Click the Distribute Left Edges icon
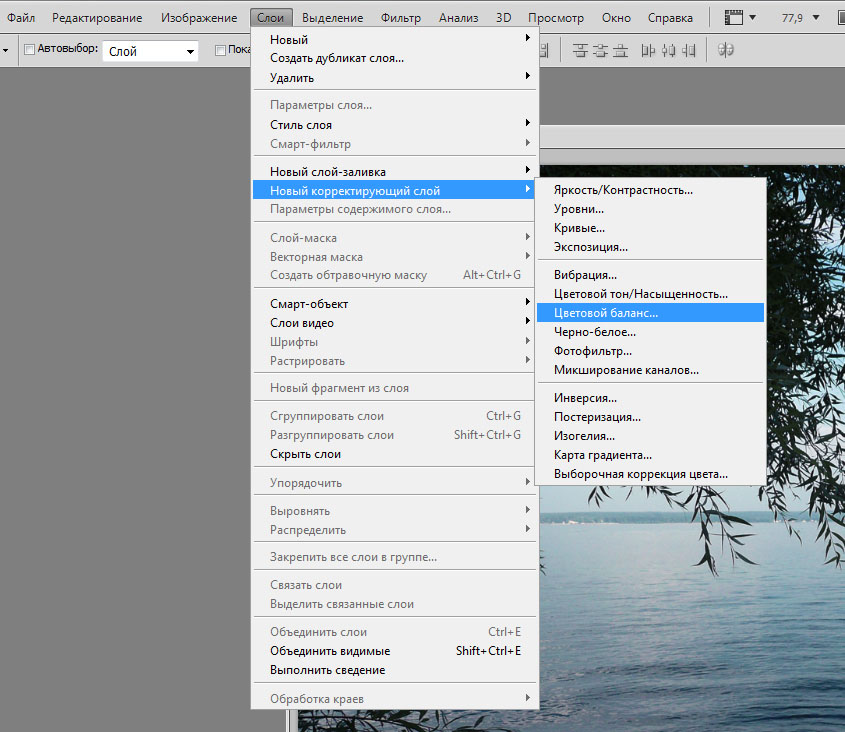Image resolution: width=845 pixels, height=732 pixels. click(x=648, y=51)
